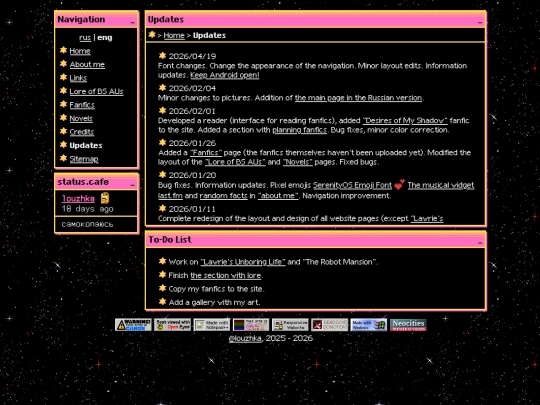
Task: Click "Lore of BS AUs" link in update entry
Action: point(235,162)
